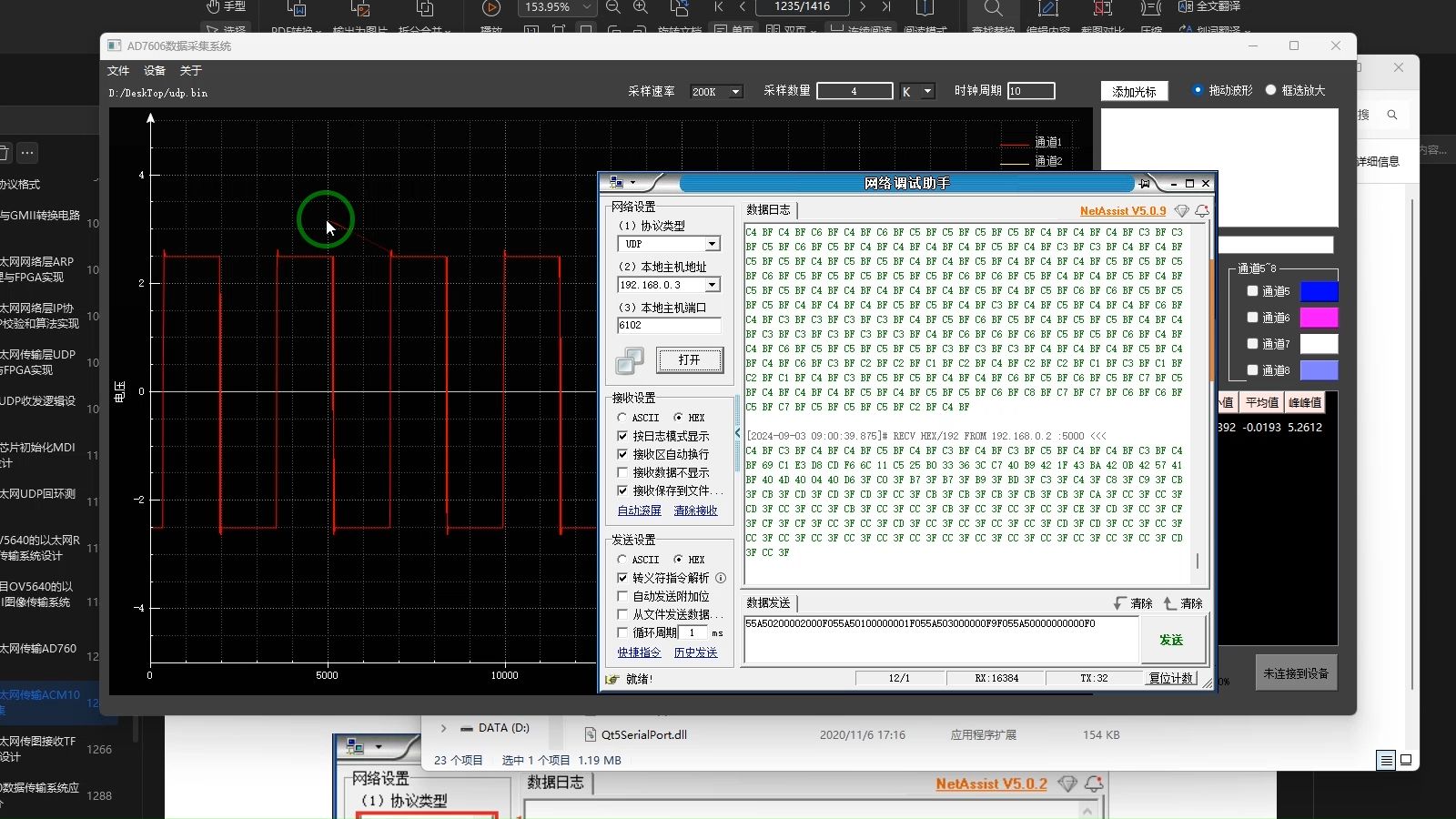
Task: Expand the DATA (D:) tree node
Action: point(443,728)
